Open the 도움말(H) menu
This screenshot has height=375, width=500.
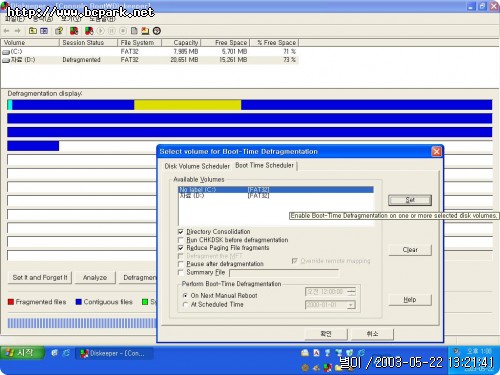click(102, 19)
